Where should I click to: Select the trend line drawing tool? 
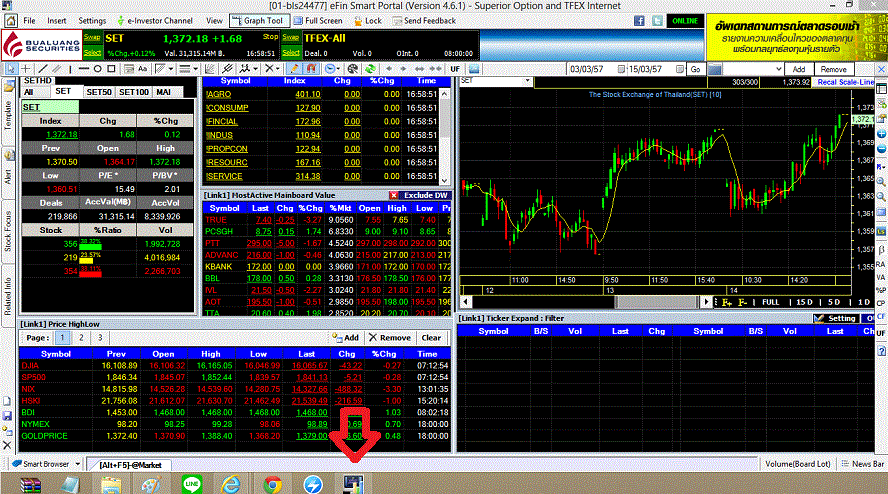[42, 69]
